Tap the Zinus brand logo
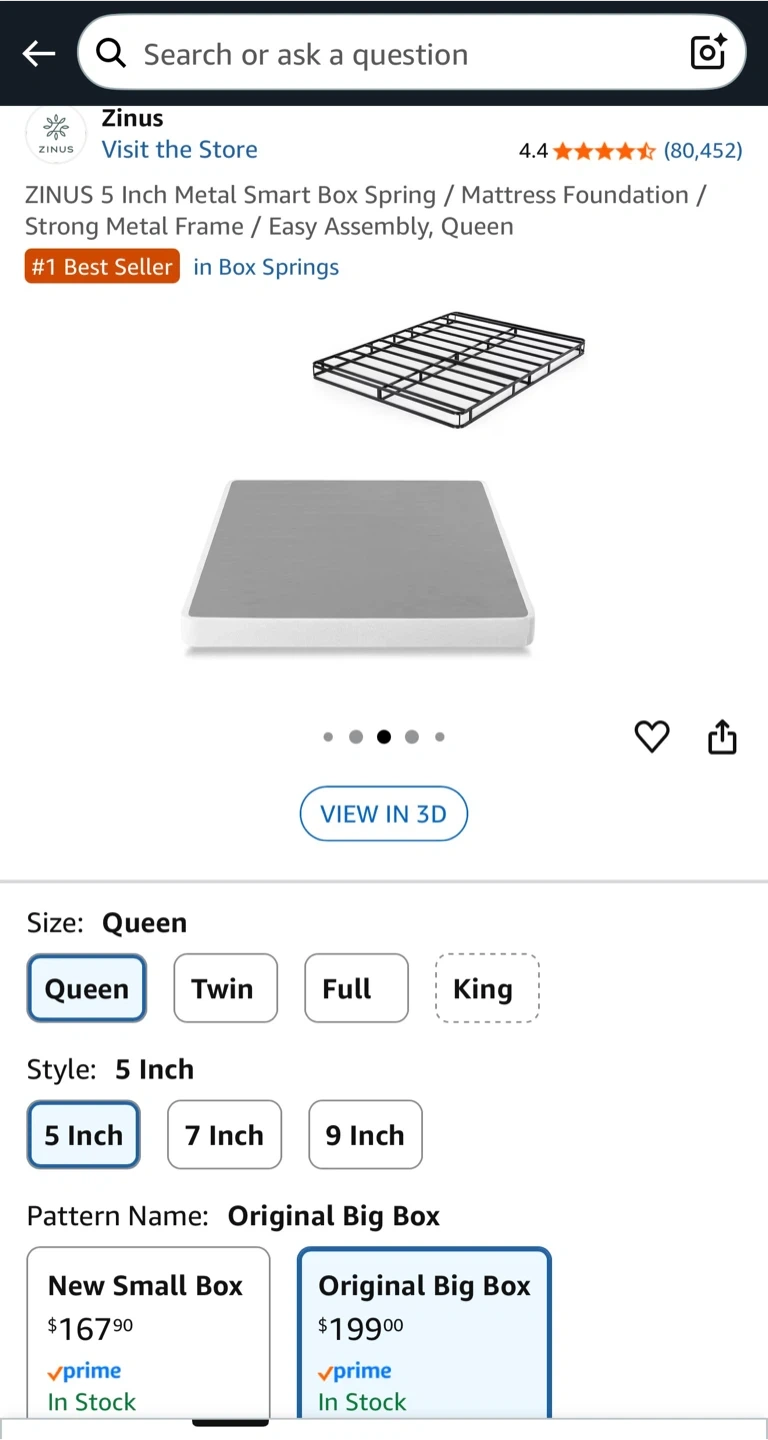The width and height of the screenshot is (768, 1440). pos(56,136)
